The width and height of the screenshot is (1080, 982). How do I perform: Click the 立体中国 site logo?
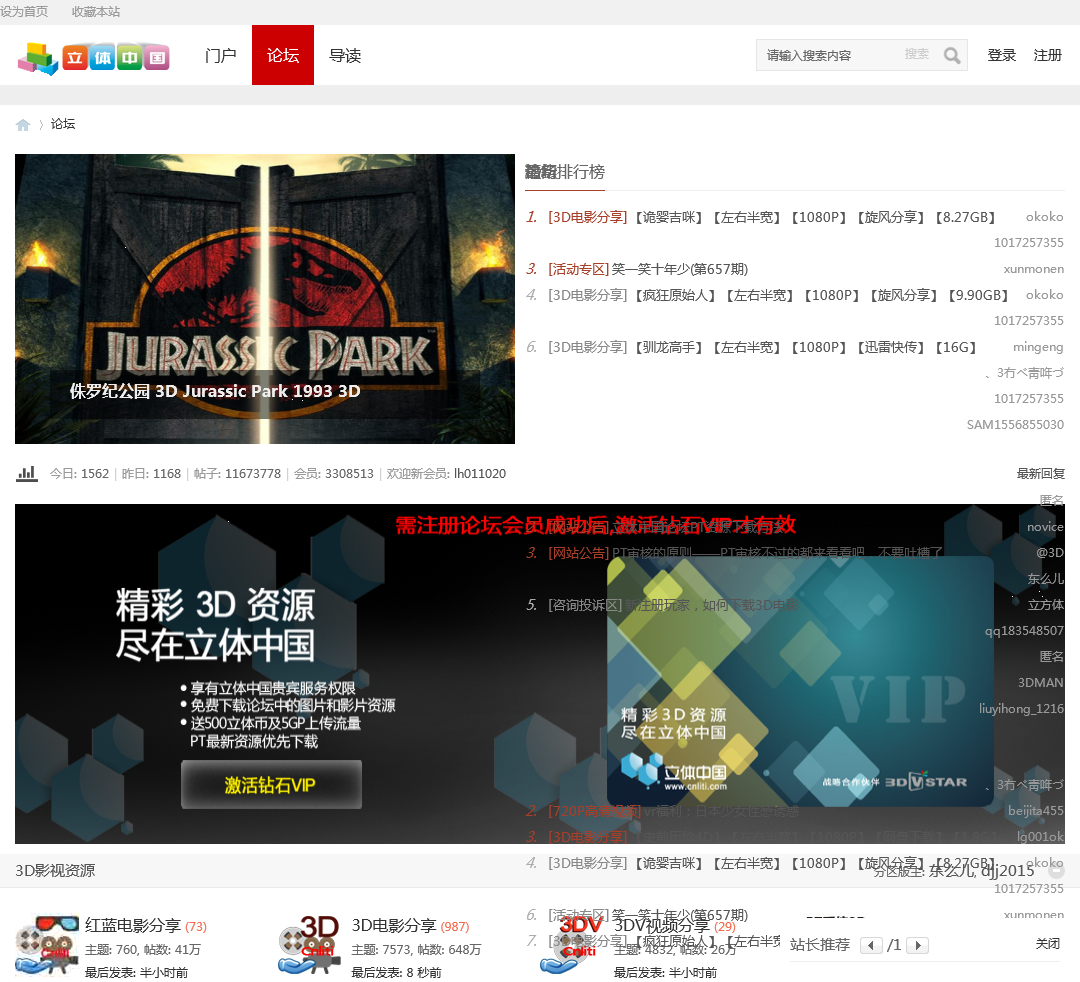pos(94,58)
